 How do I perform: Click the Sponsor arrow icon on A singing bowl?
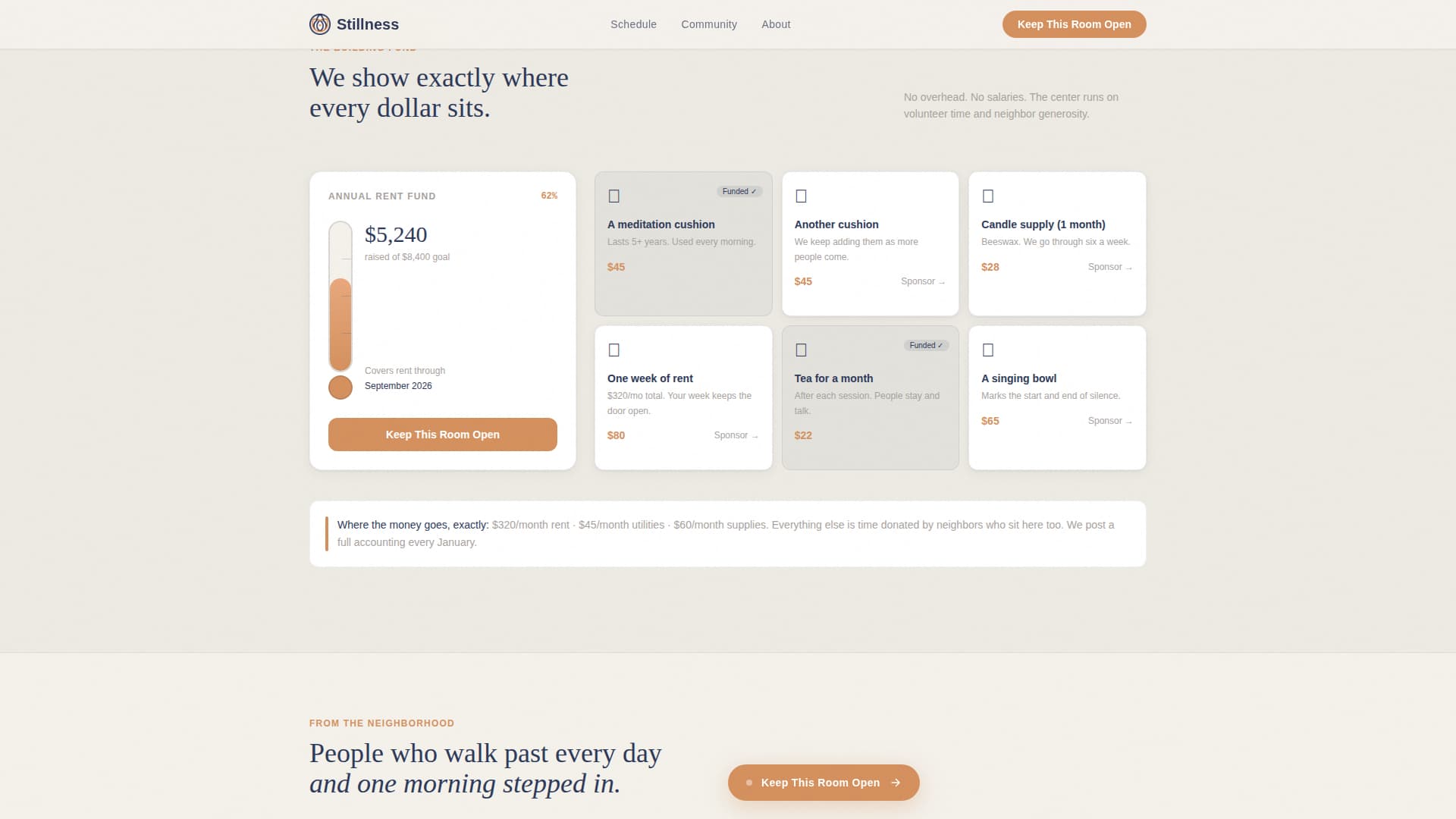pos(1128,421)
